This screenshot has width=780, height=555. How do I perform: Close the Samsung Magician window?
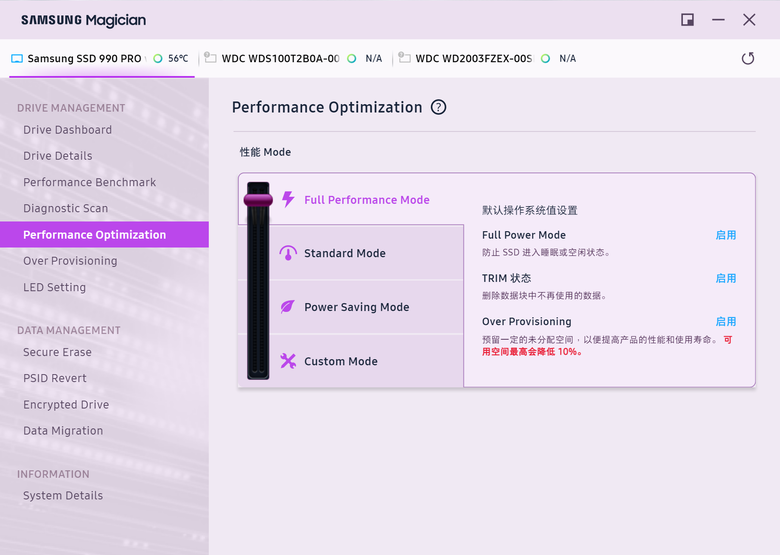749,20
